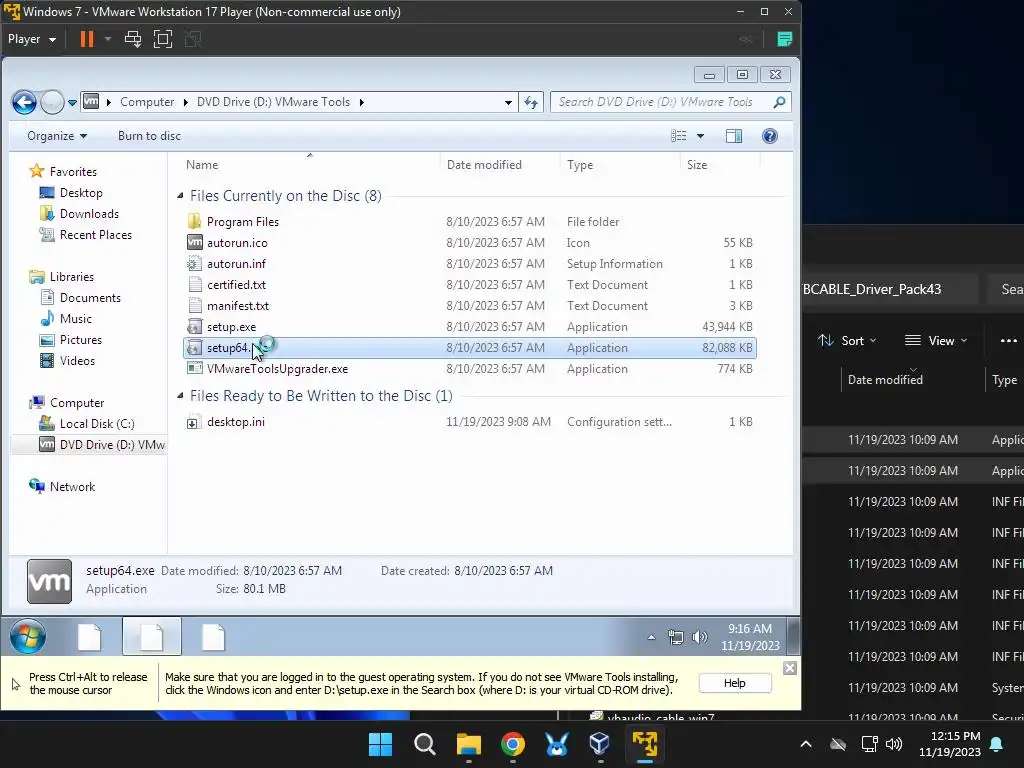The height and width of the screenshot is (768, 1024).
Task: Open Sort dropdown in background Explorer window
Action: pyautogui.click(x=847, y=341)
